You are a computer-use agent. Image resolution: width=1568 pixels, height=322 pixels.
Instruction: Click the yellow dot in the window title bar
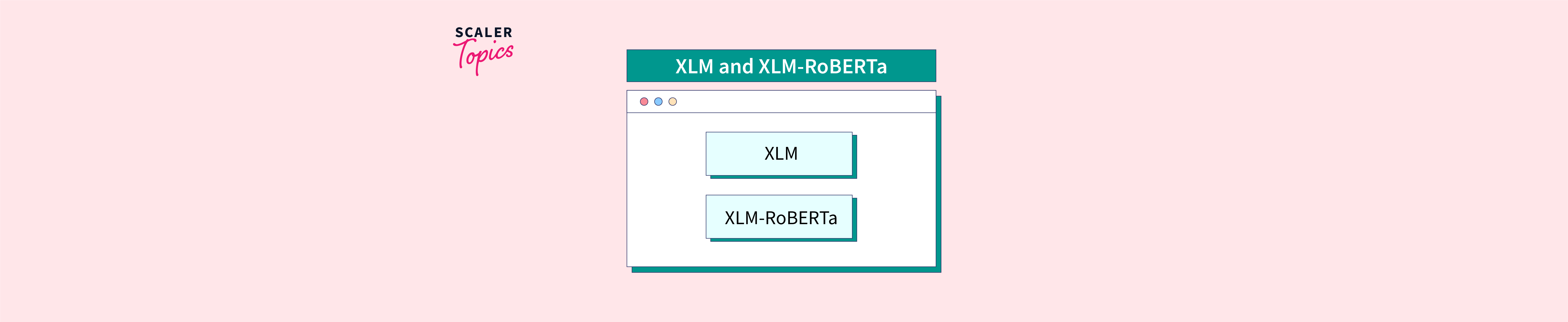pos(673,102)
